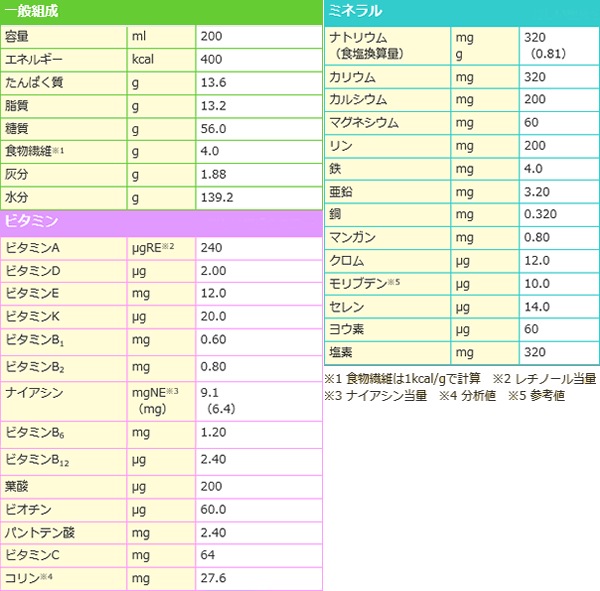Select the パントテン酸 row label
Screen dimensions: 600x591
[x=35, y=532]
